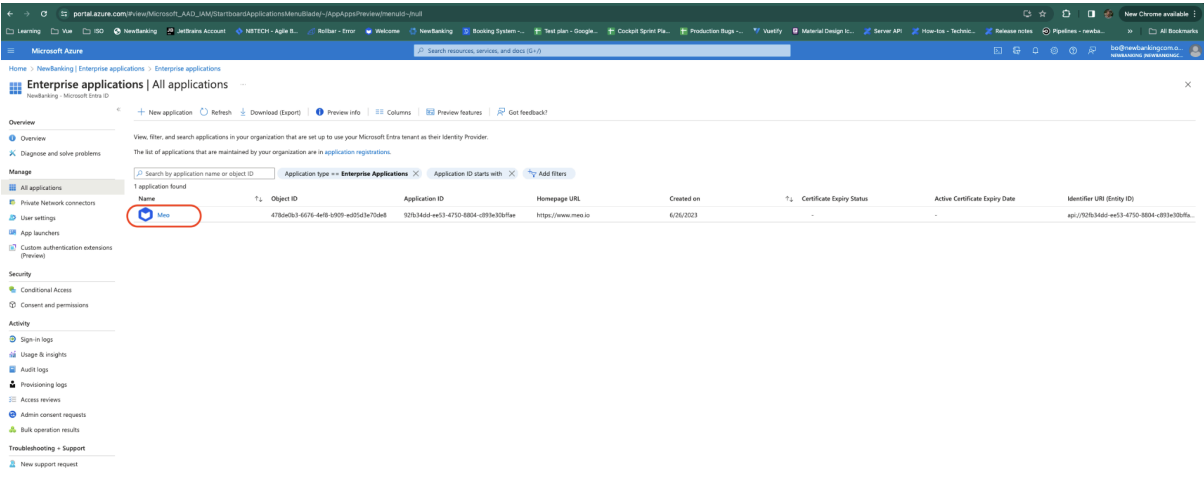Screen dimensions: 1204x480
Task: Click the Application ID column header
Action: (424, 199)
